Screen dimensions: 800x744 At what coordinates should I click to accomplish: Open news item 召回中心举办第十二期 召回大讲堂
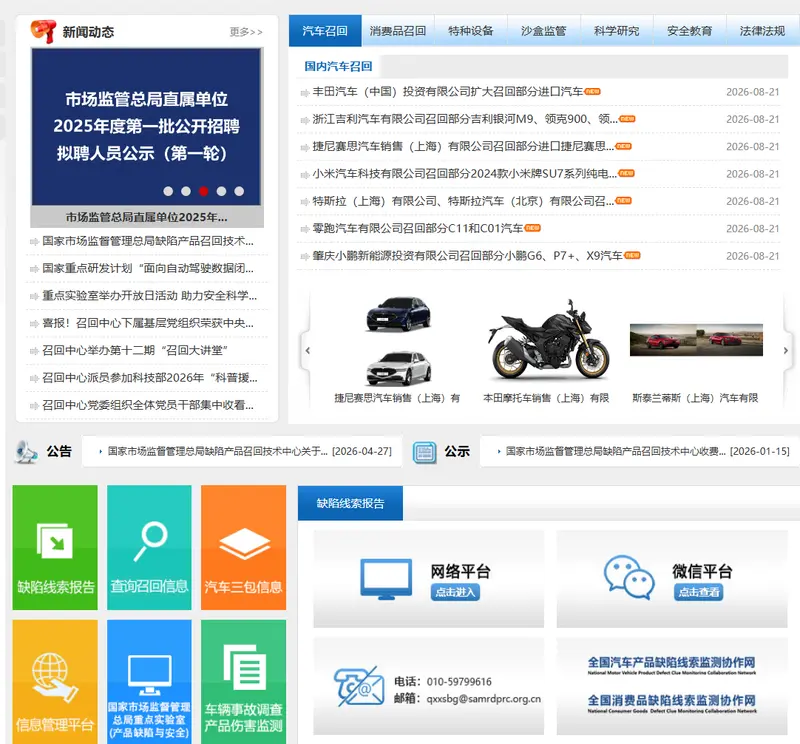click(135, 350)
